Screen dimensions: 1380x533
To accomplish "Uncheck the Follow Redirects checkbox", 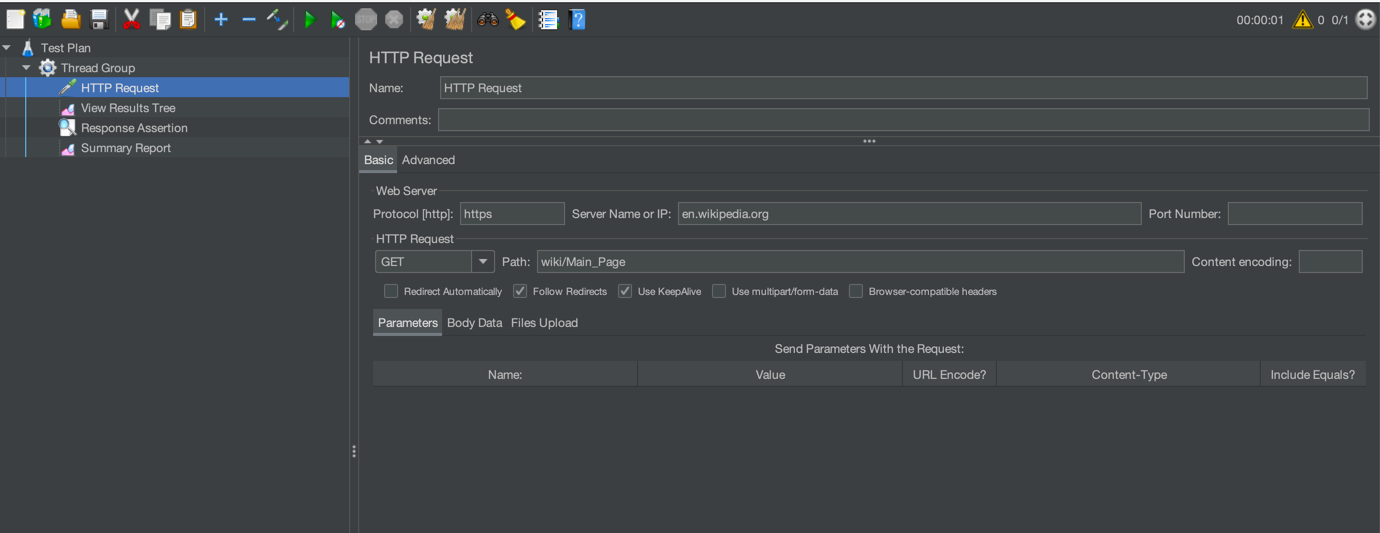I will (520, 291).
